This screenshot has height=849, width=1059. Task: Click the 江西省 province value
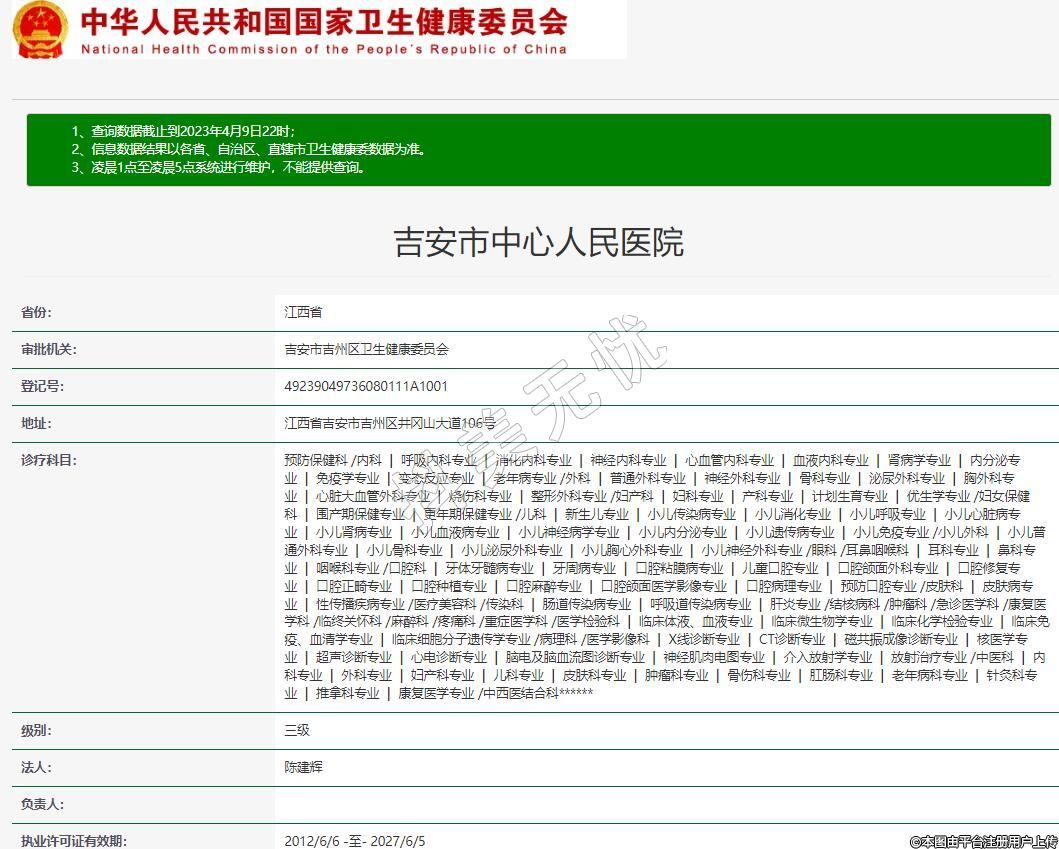coord(303,312)
